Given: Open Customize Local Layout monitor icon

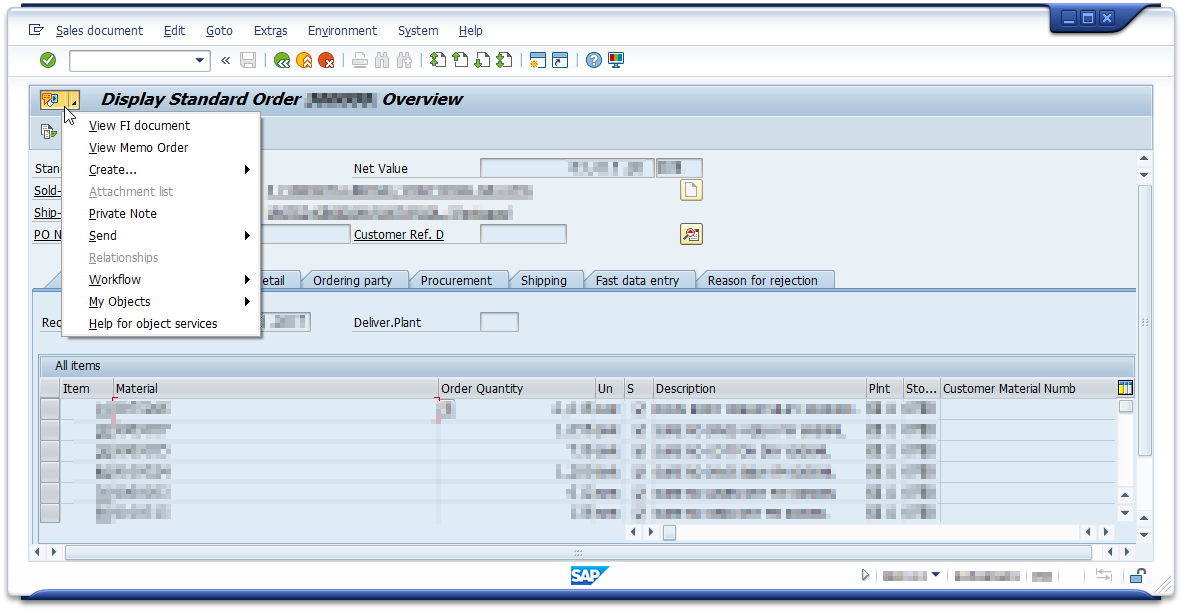Looking at the screenshot, I should [616, 60].
